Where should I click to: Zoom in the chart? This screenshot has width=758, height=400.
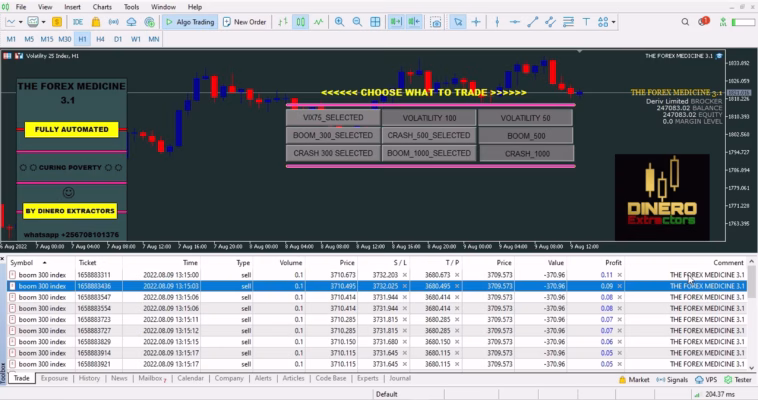click(x=339, y=22)
